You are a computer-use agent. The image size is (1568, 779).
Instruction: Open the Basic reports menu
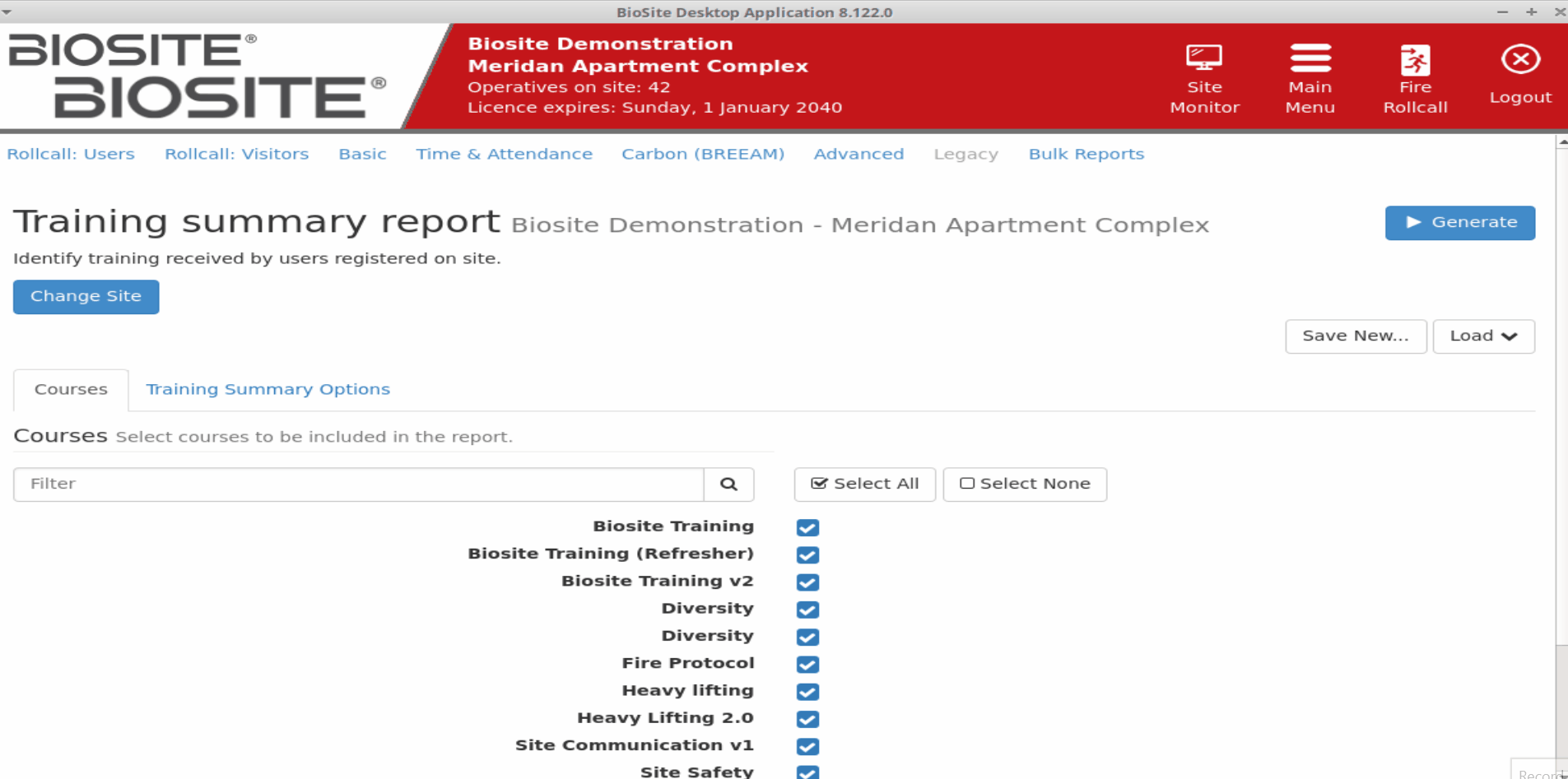[362, 154]
